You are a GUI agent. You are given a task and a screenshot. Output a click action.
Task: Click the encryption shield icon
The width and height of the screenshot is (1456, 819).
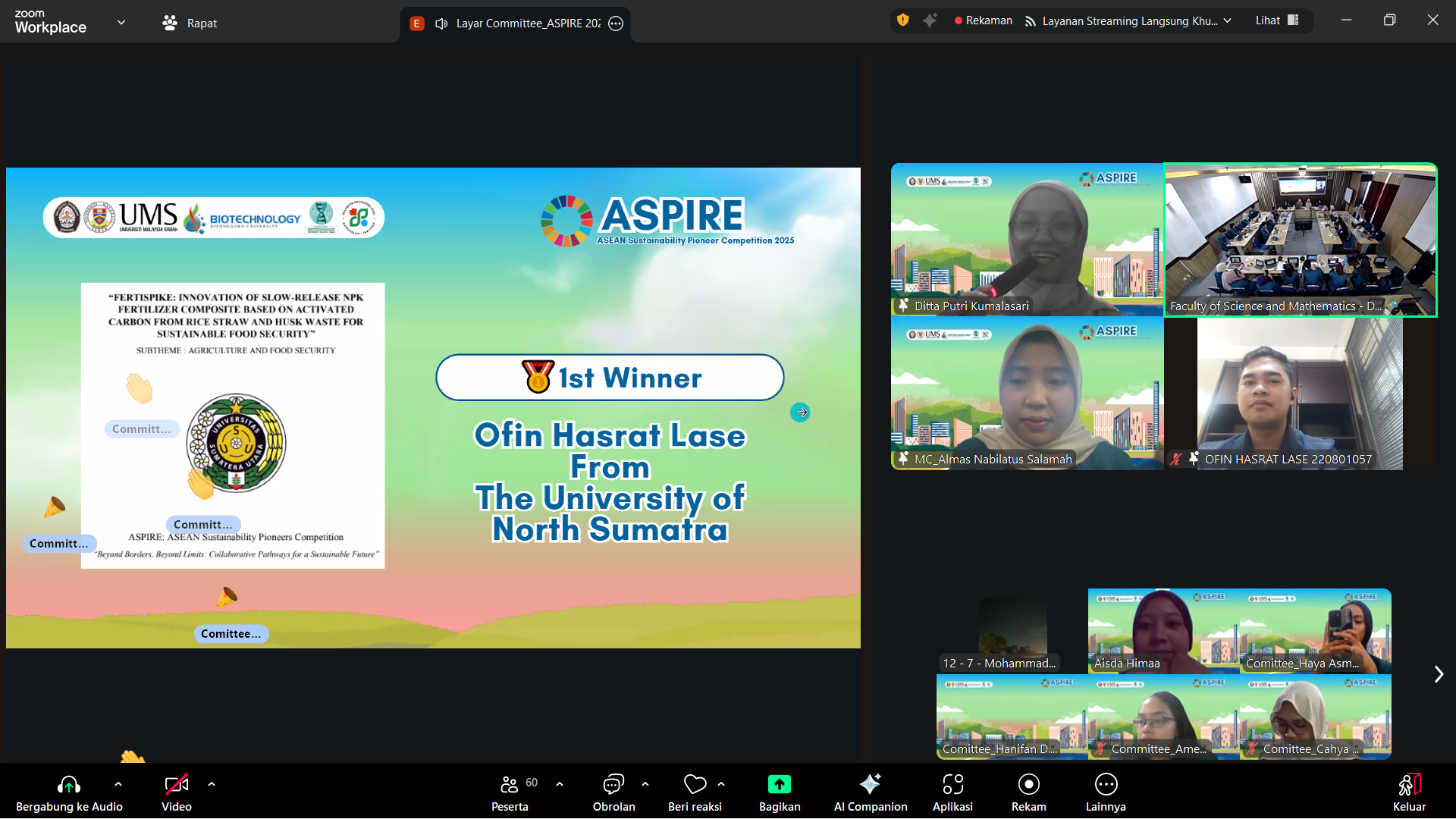pos(902,20)
